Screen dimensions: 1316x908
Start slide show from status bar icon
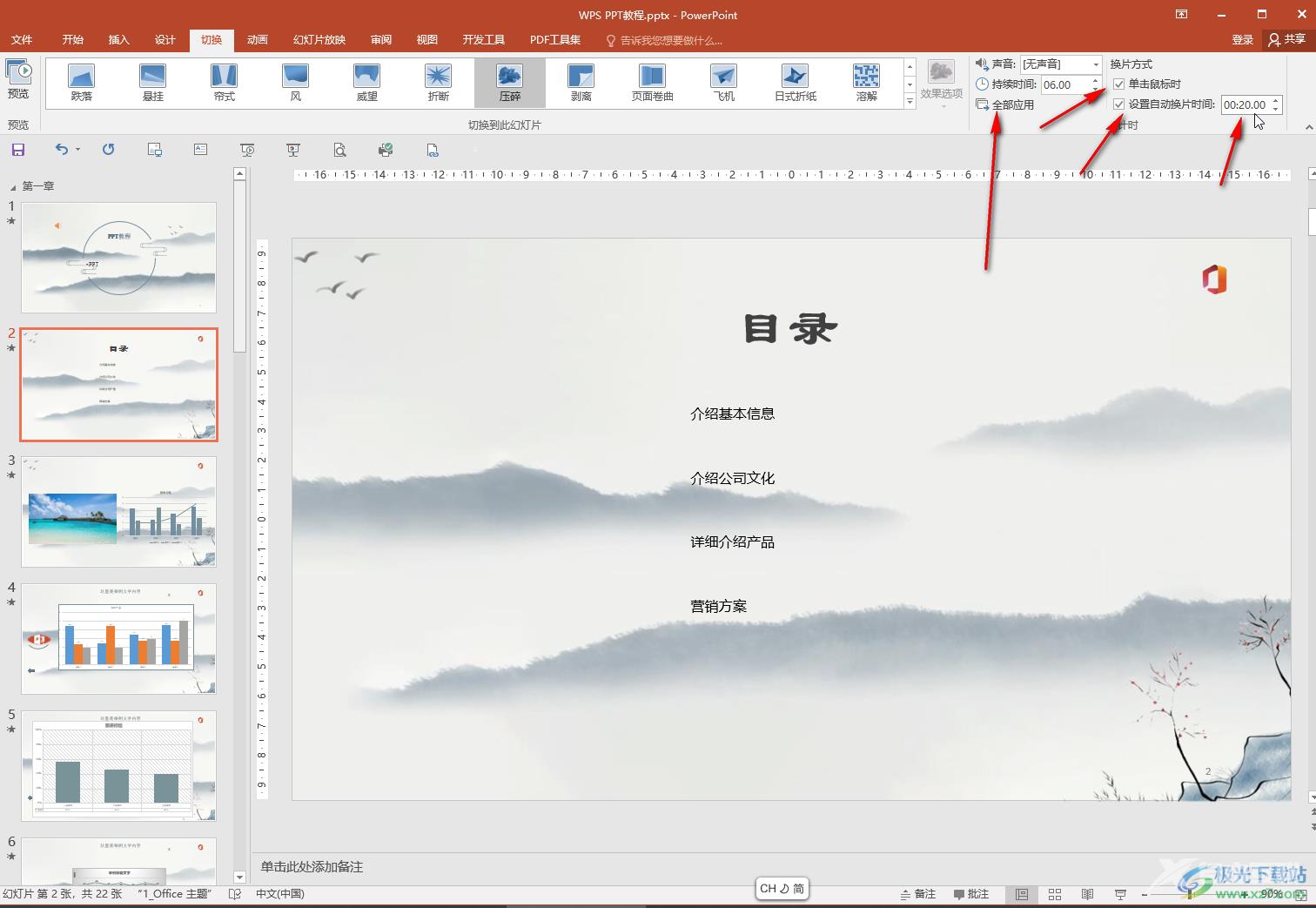(x=1120, y=894)
